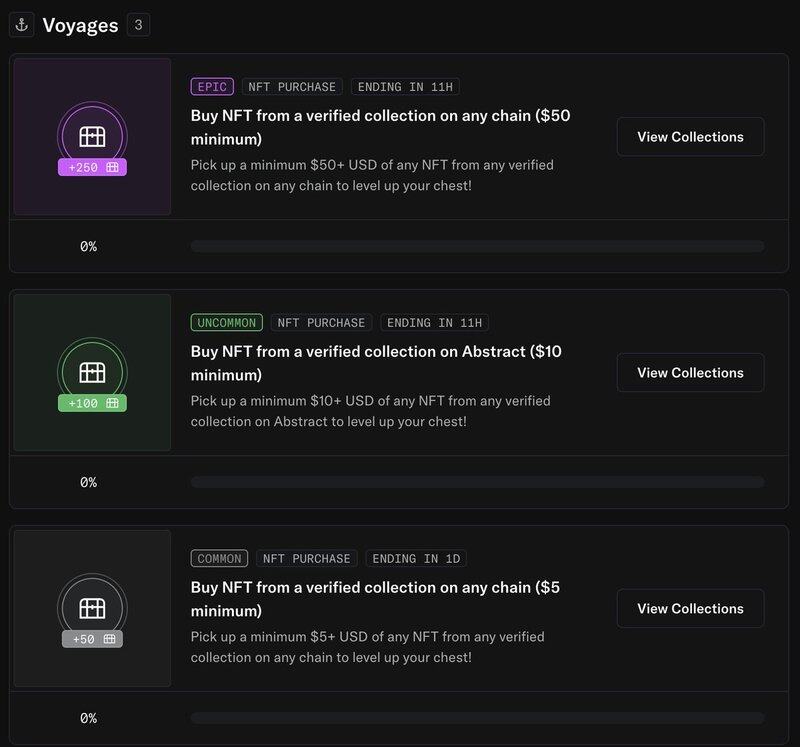Select the COMMON rarity tag
Image resolution: width=800 pixels, height=747 pixels.
pyautogui.click(x=219, y=558)
